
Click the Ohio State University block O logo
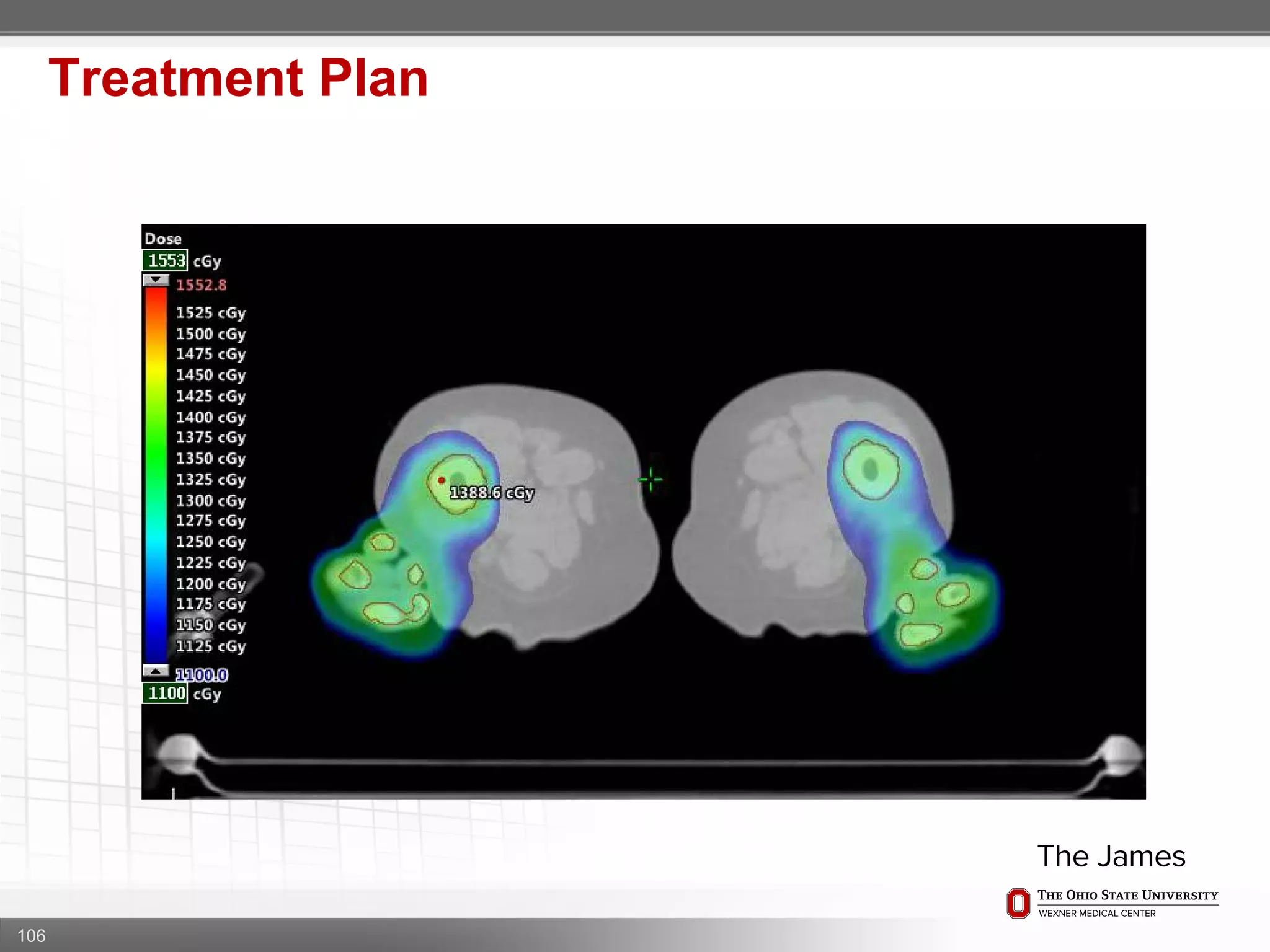1018,904
